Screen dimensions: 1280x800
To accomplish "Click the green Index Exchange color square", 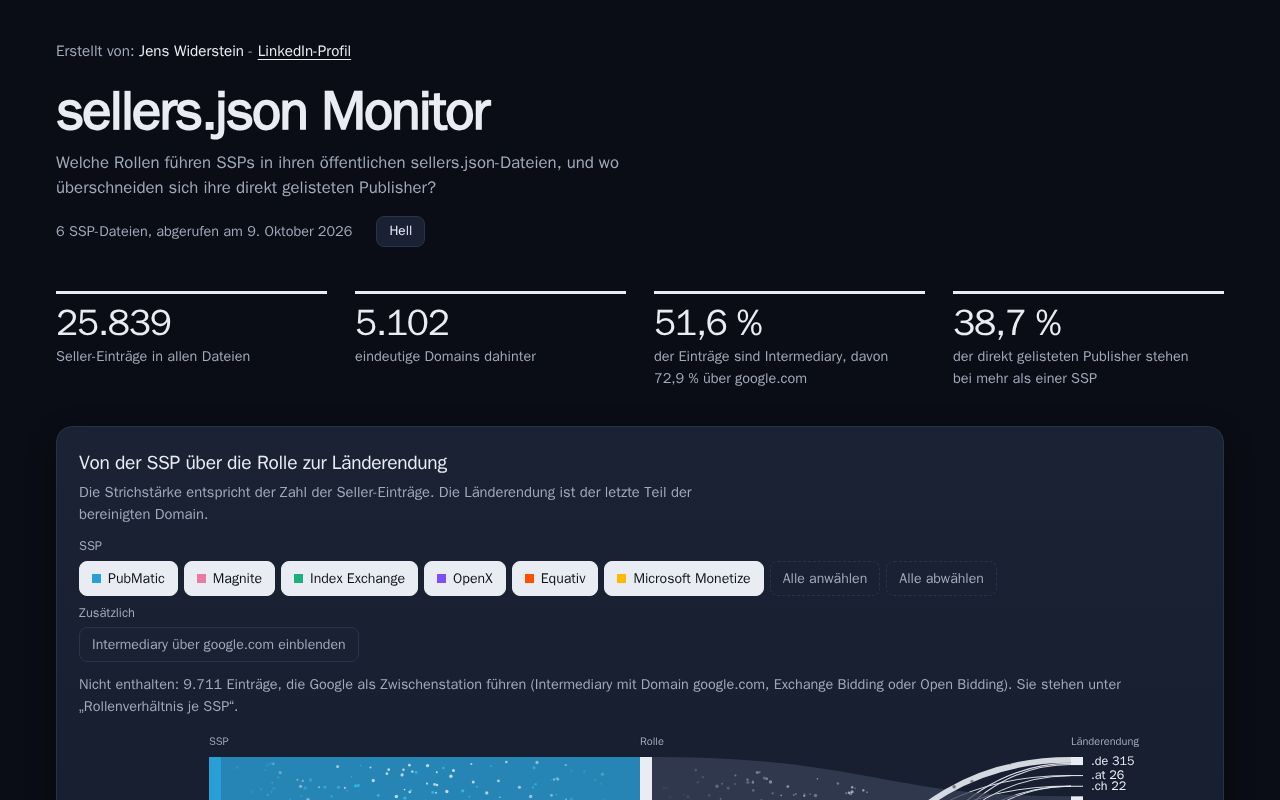I will click(299, 579).
